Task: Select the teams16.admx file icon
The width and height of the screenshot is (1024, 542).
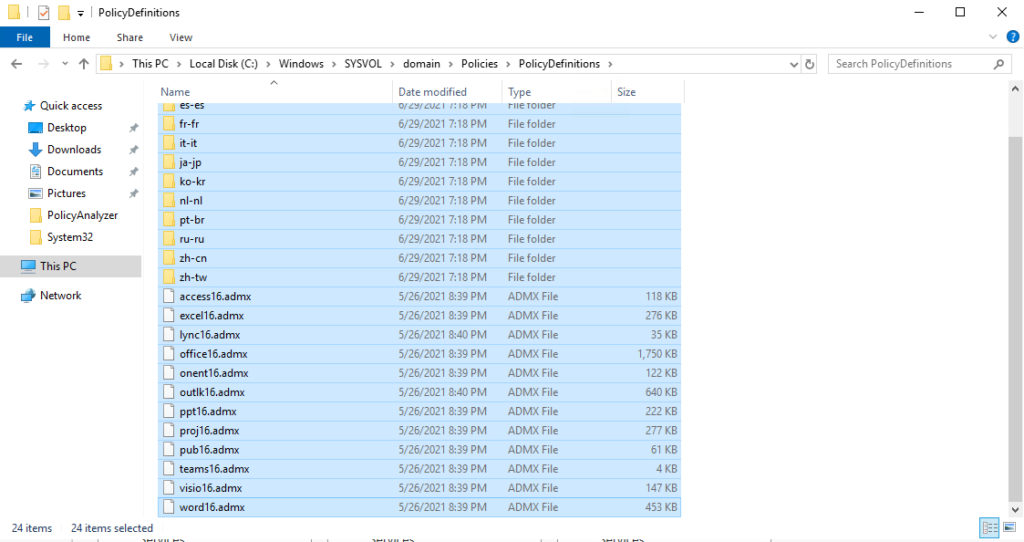Action: [168, 469]
